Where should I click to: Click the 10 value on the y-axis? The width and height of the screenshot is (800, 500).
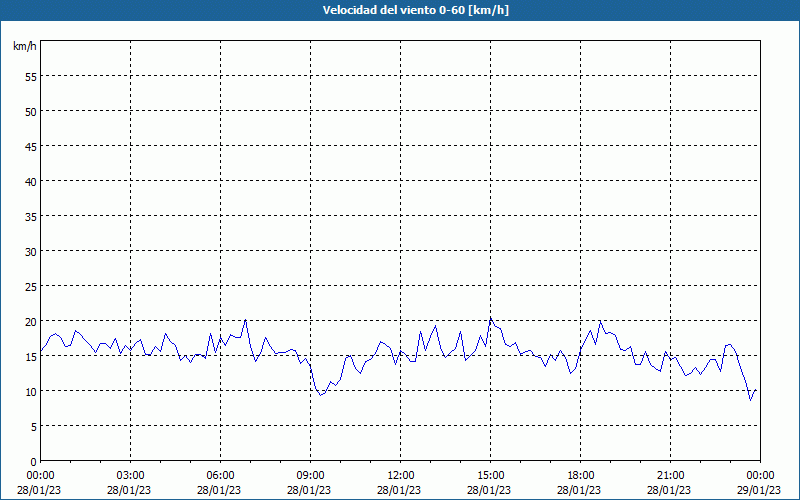(31, 392)
